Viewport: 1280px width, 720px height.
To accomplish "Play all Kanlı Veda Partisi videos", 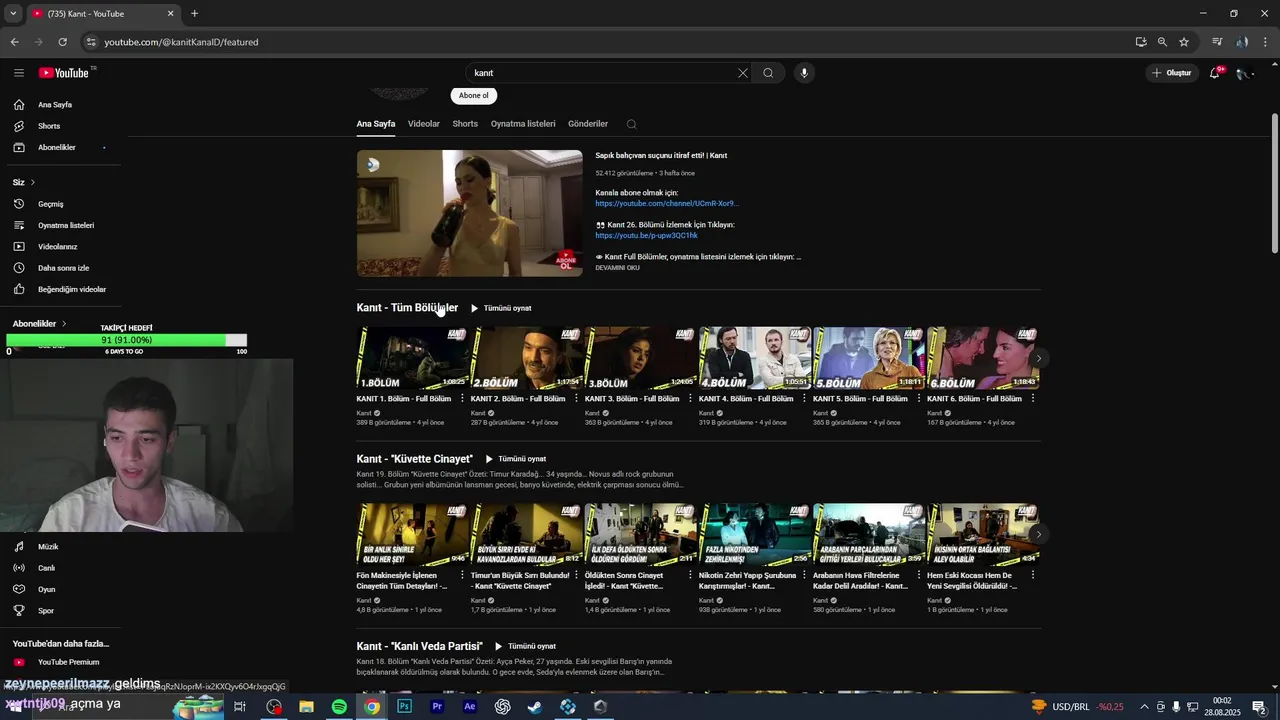I will [x=525, y=646].
